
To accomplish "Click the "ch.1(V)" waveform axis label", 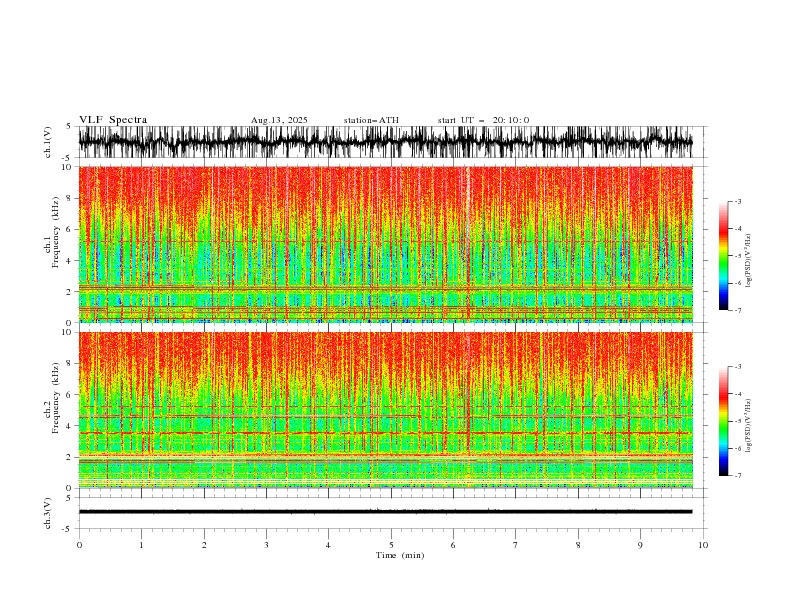I will (48, 142).
